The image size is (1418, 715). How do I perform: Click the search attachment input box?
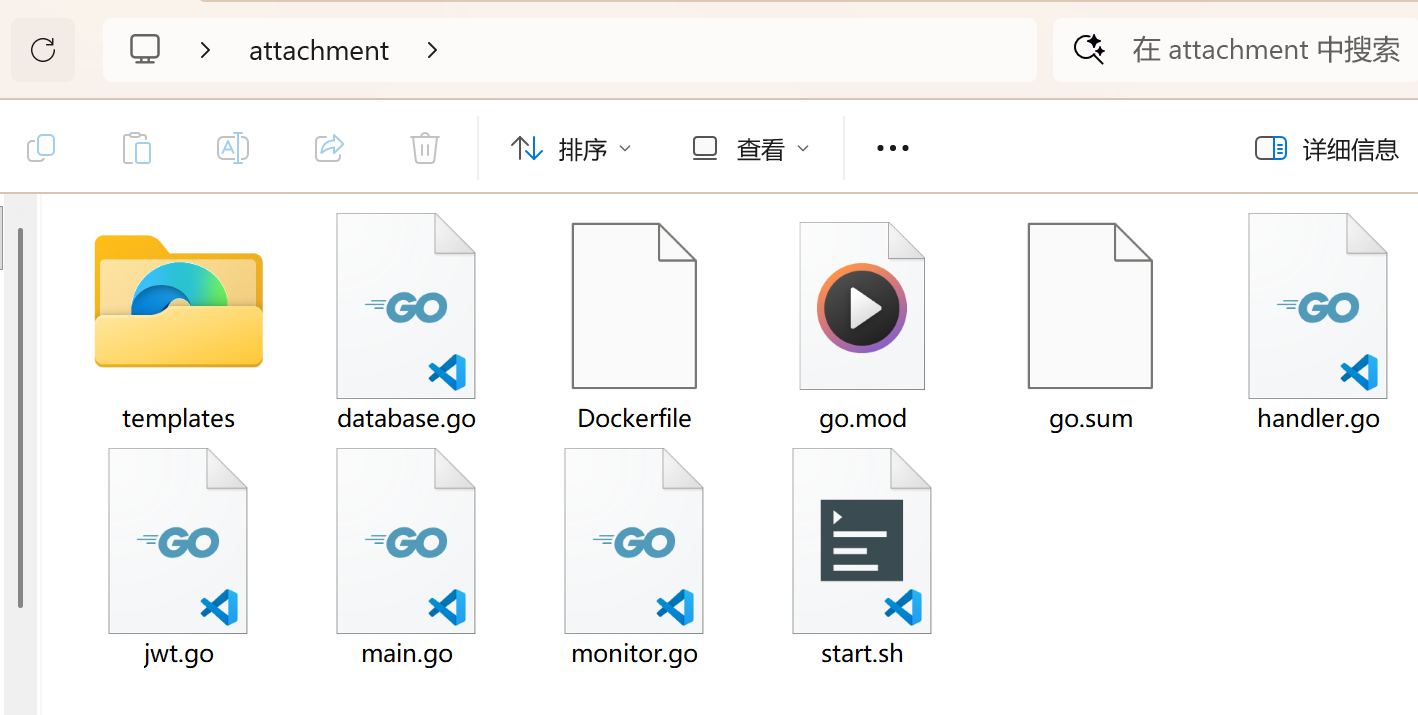click(1265, 50)
